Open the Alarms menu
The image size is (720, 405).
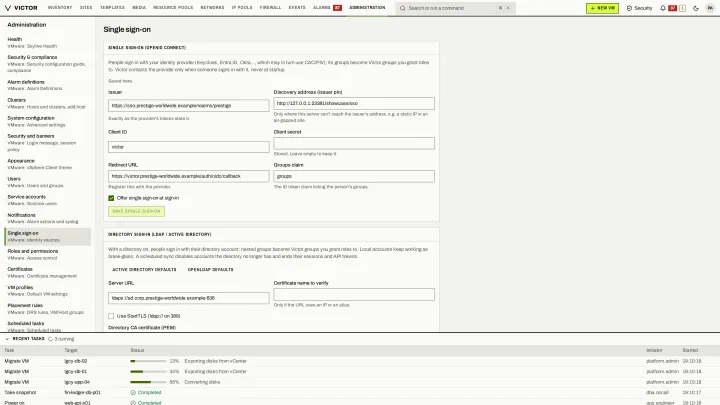tap(321, 8)
